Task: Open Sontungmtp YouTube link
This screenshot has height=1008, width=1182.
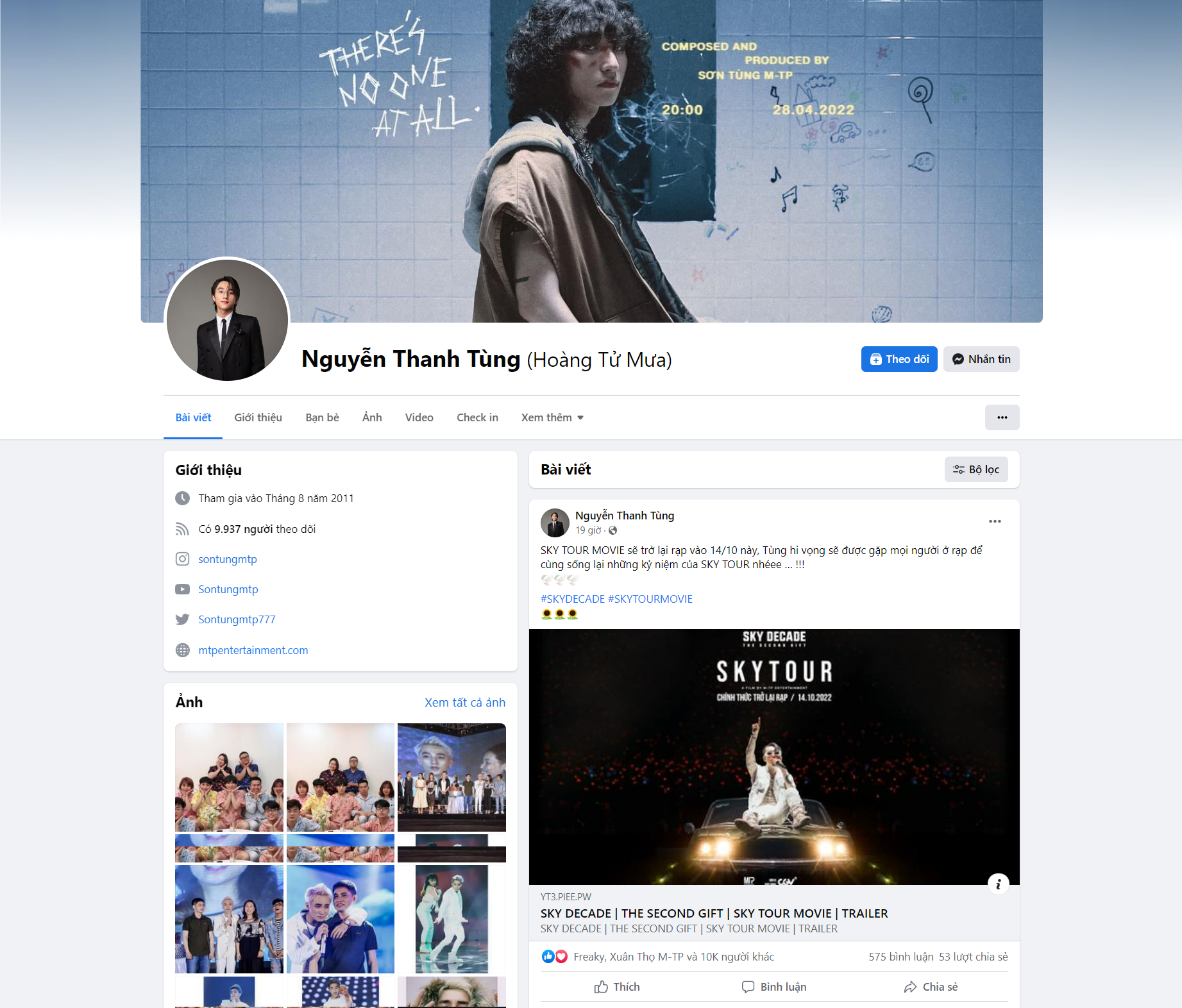Action: 228,589
